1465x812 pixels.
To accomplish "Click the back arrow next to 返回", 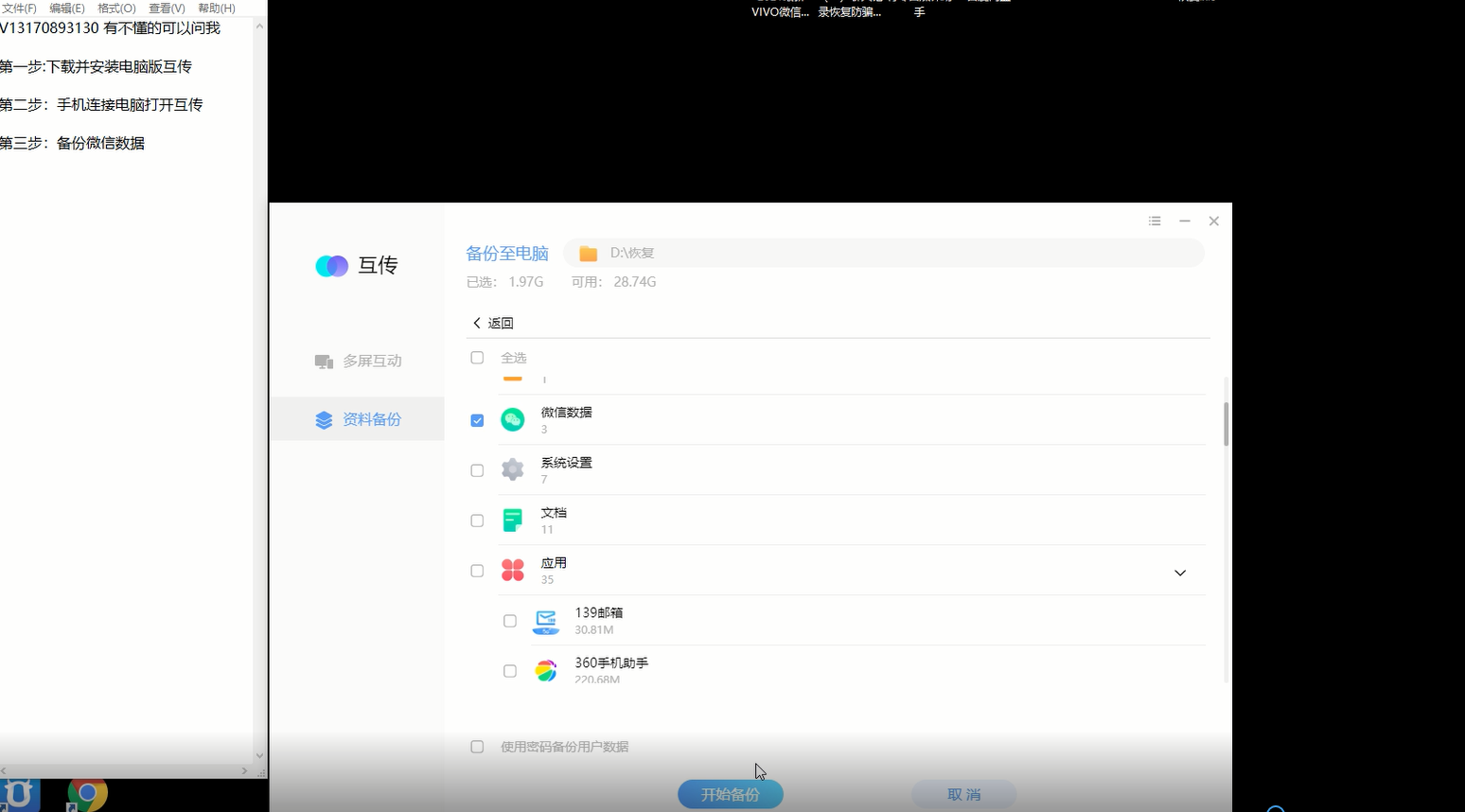I will 476,323.
